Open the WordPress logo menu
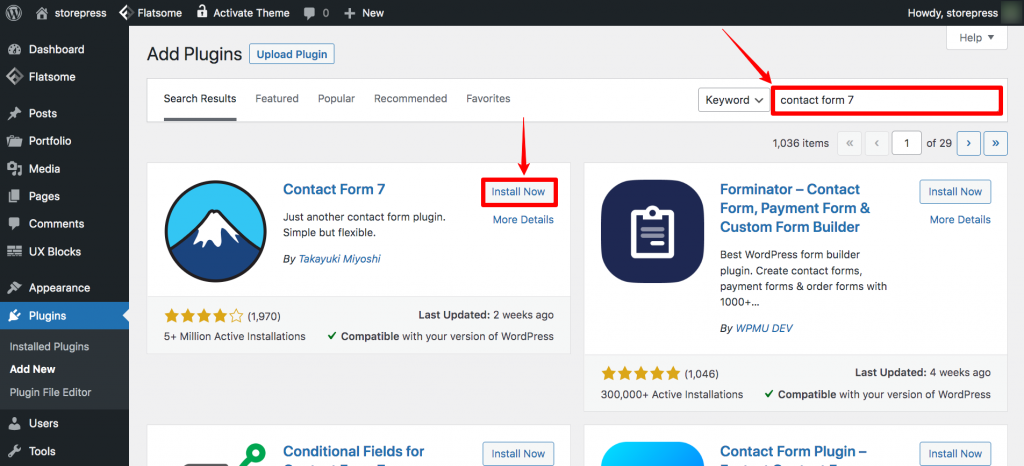The width and height of the screenshot is (1024, 466). (14, 12)
